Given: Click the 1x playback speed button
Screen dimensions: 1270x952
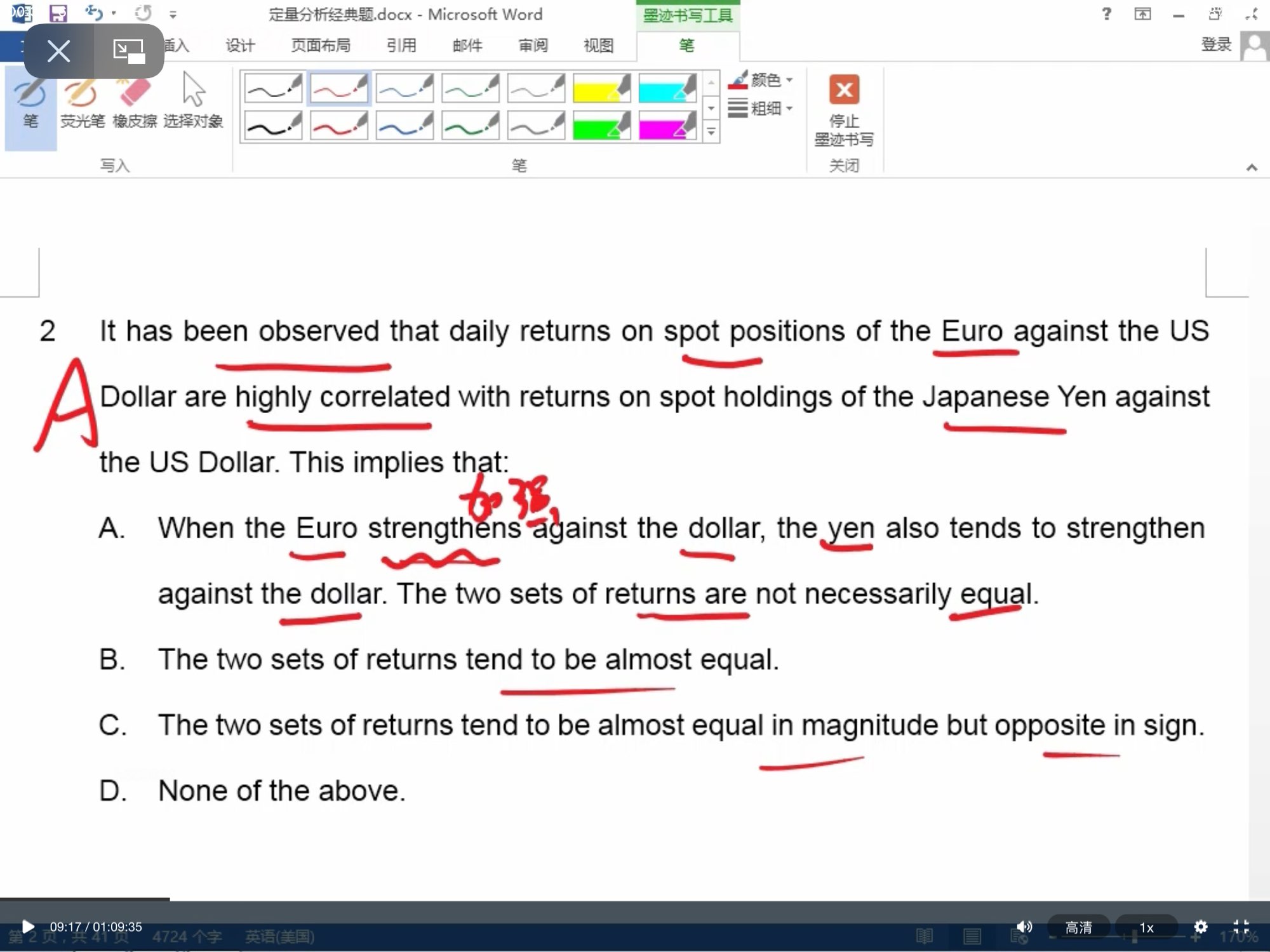Looking at the screenshot, I should [1146, 927].
